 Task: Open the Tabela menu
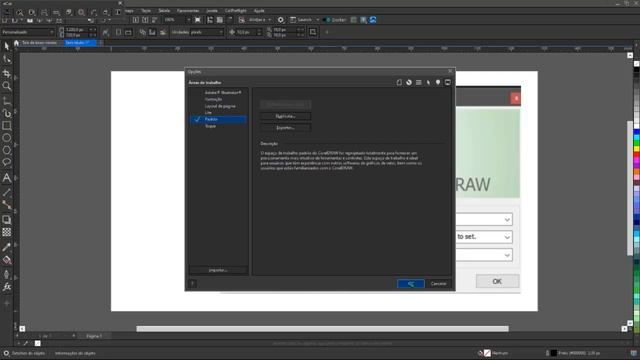click(x=164, y=11)
